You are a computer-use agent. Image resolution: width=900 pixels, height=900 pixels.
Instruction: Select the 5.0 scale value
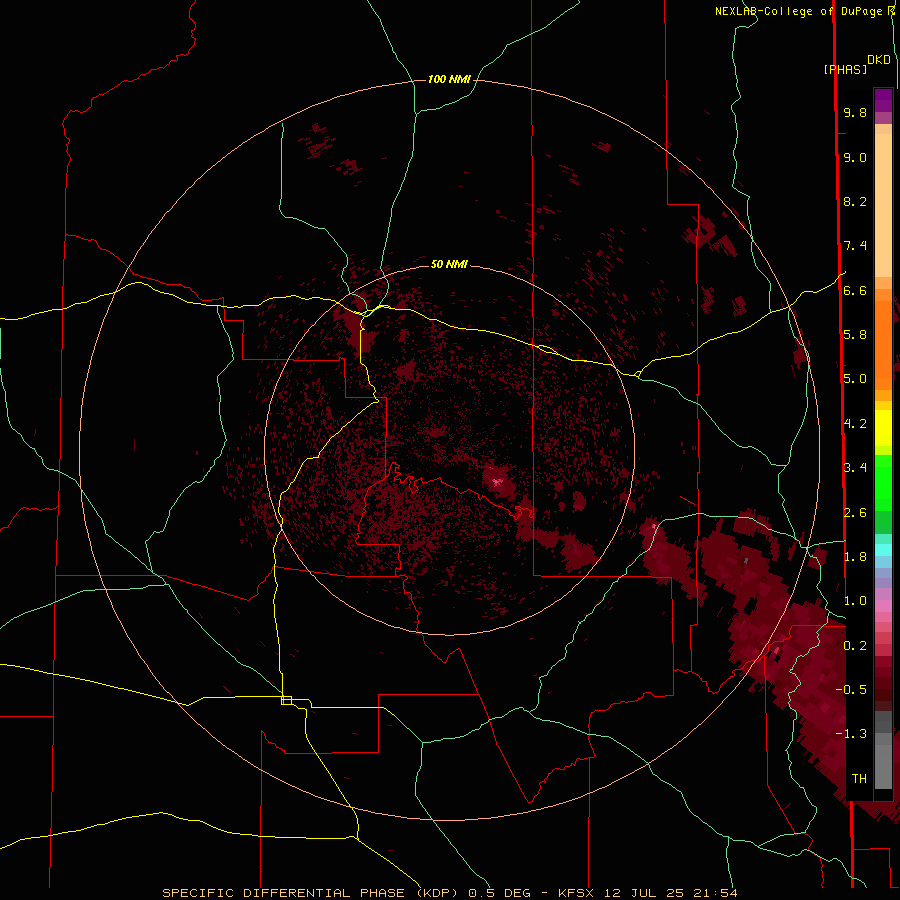coord(855,379)
